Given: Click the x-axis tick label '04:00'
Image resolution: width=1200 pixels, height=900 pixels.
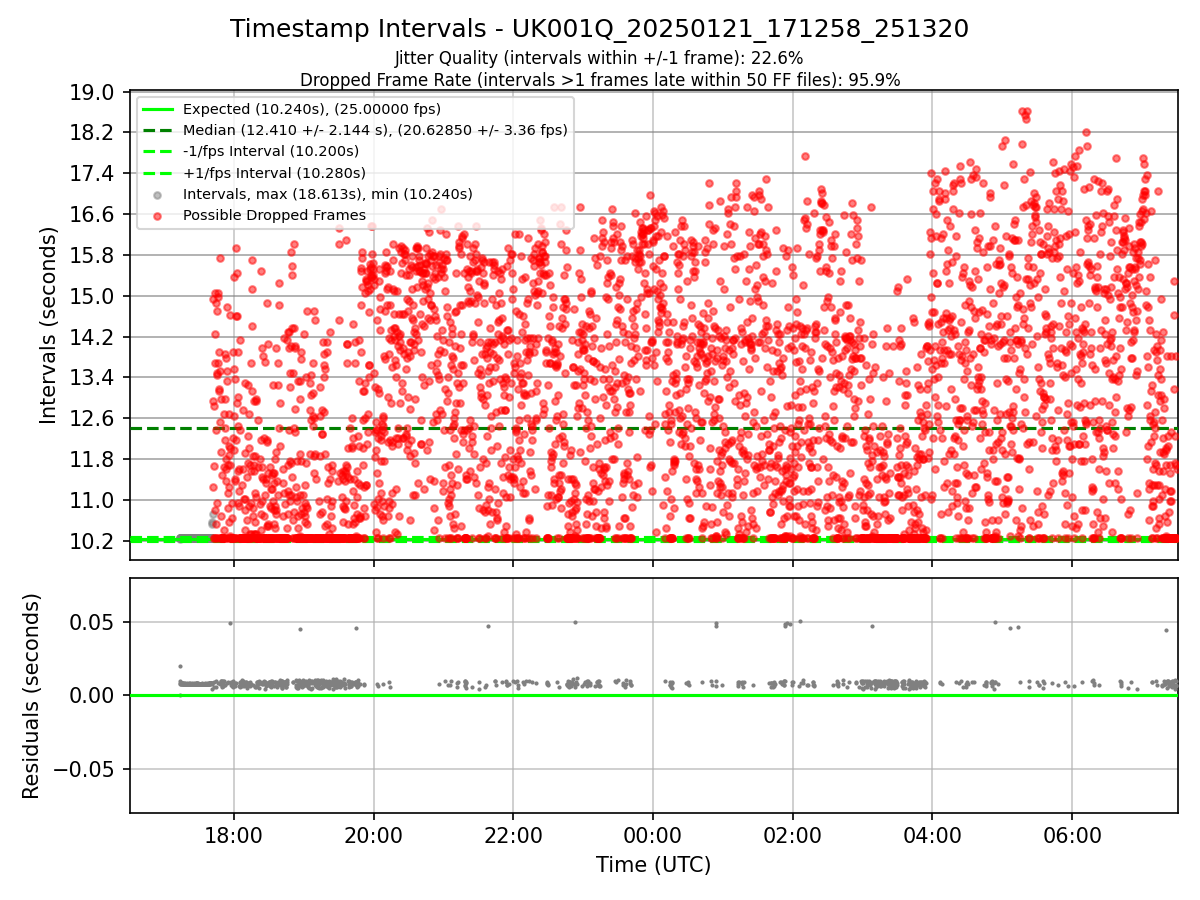Looking at the screenshot, I should pos(932,834).
